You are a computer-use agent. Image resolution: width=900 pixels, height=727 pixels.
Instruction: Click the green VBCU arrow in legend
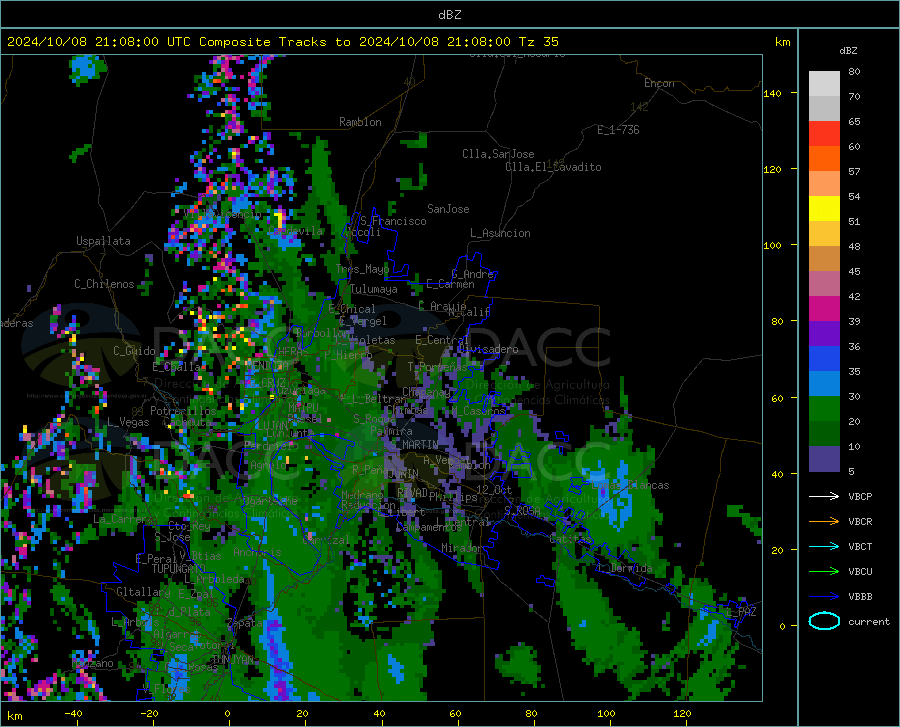click(824, 571)
